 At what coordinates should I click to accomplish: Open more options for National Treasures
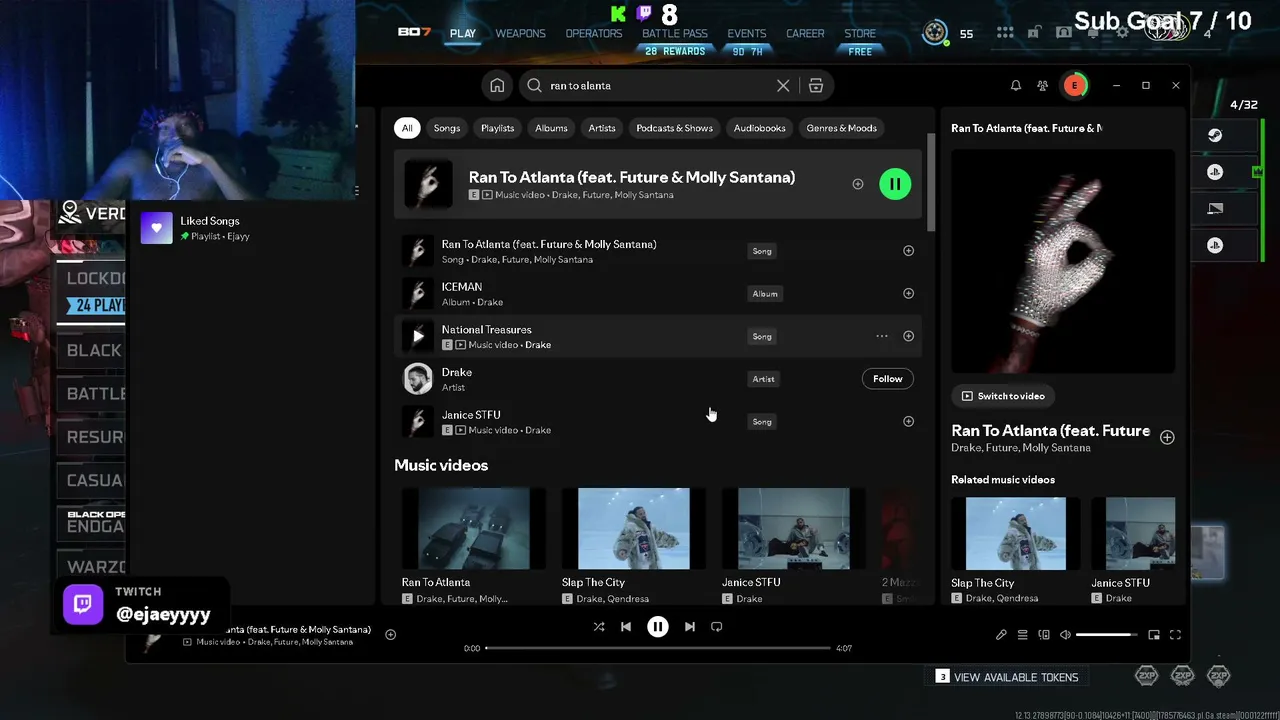tap(882, 336)
